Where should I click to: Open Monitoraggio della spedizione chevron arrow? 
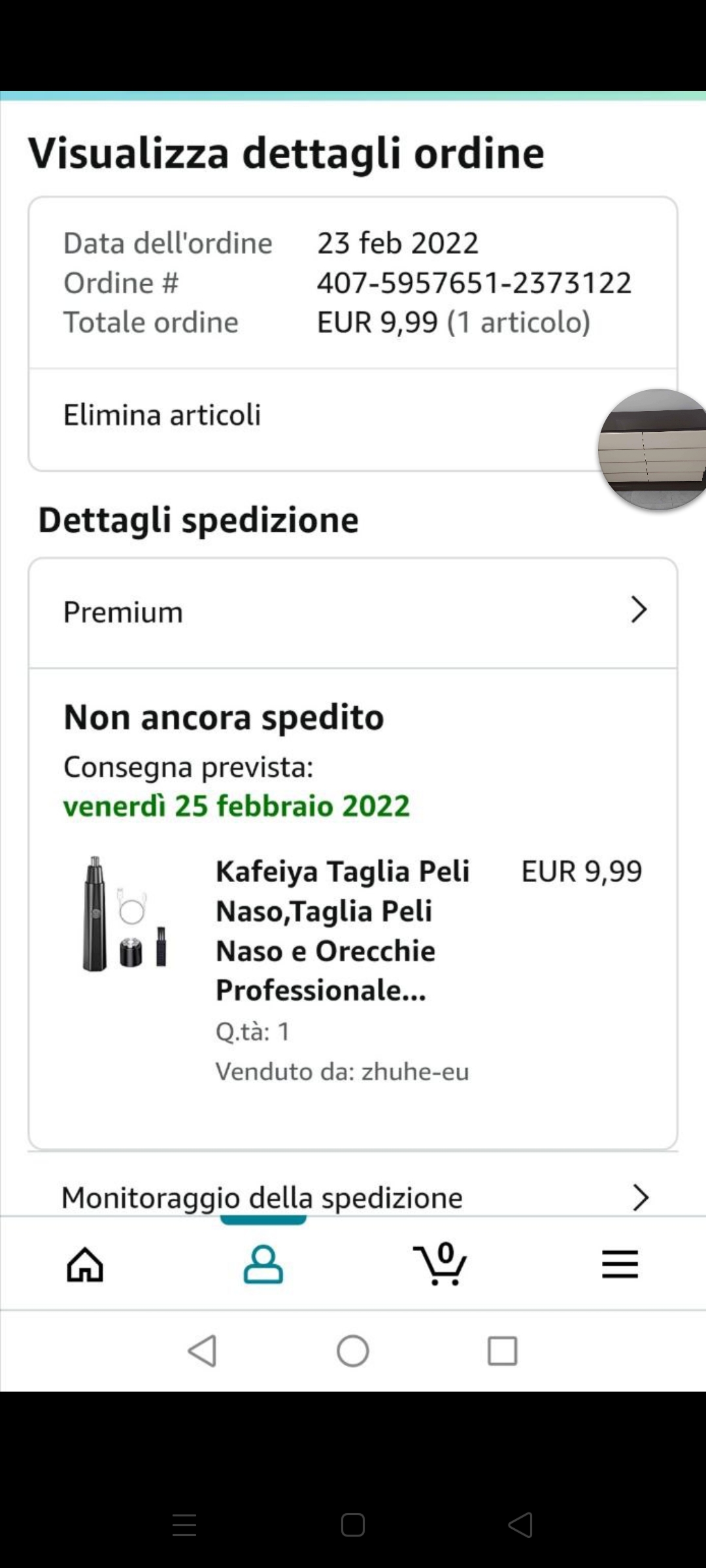point(640,1197)
